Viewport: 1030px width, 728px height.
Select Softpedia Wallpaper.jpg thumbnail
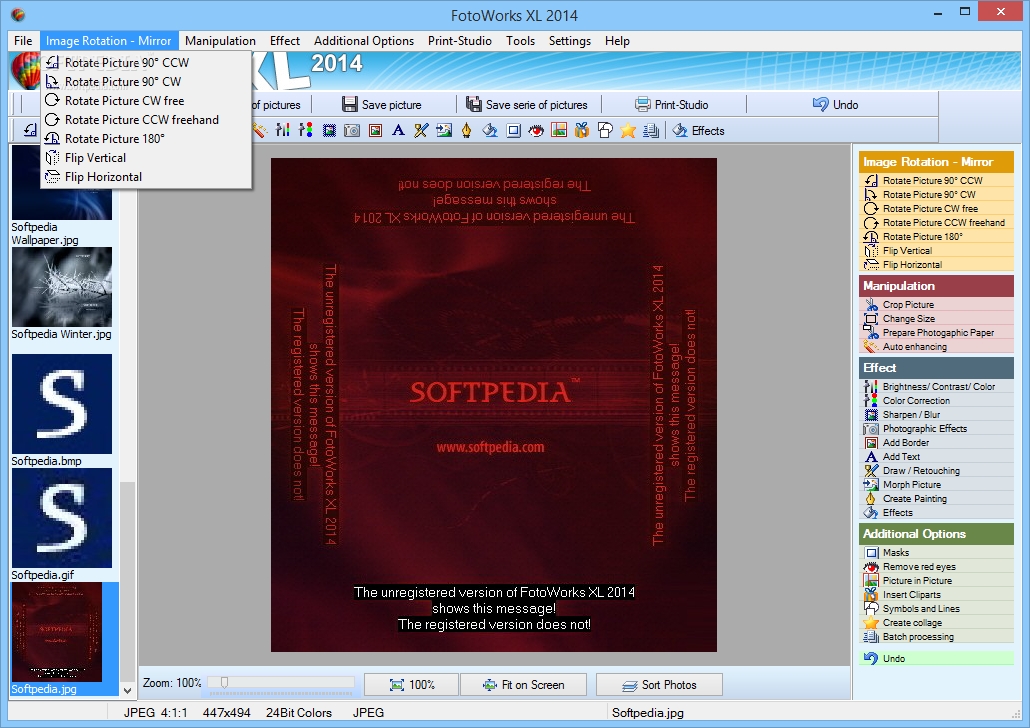[x=62, y=183]
